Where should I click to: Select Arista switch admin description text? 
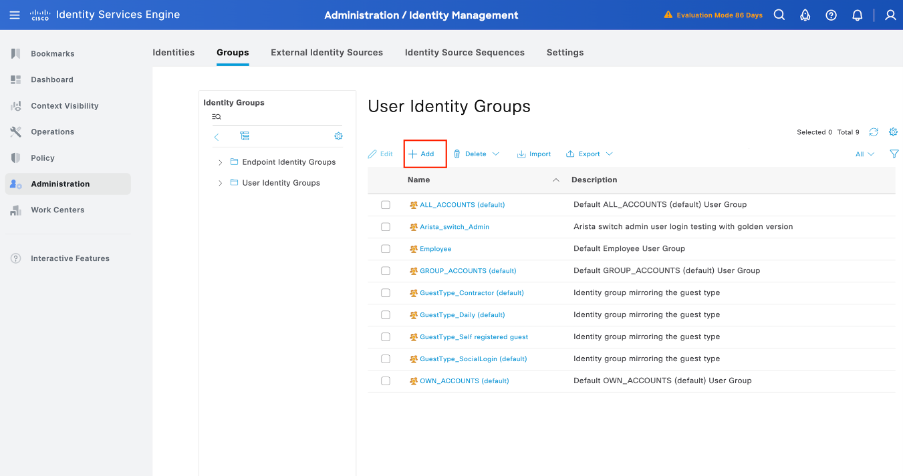coord(683,226)
